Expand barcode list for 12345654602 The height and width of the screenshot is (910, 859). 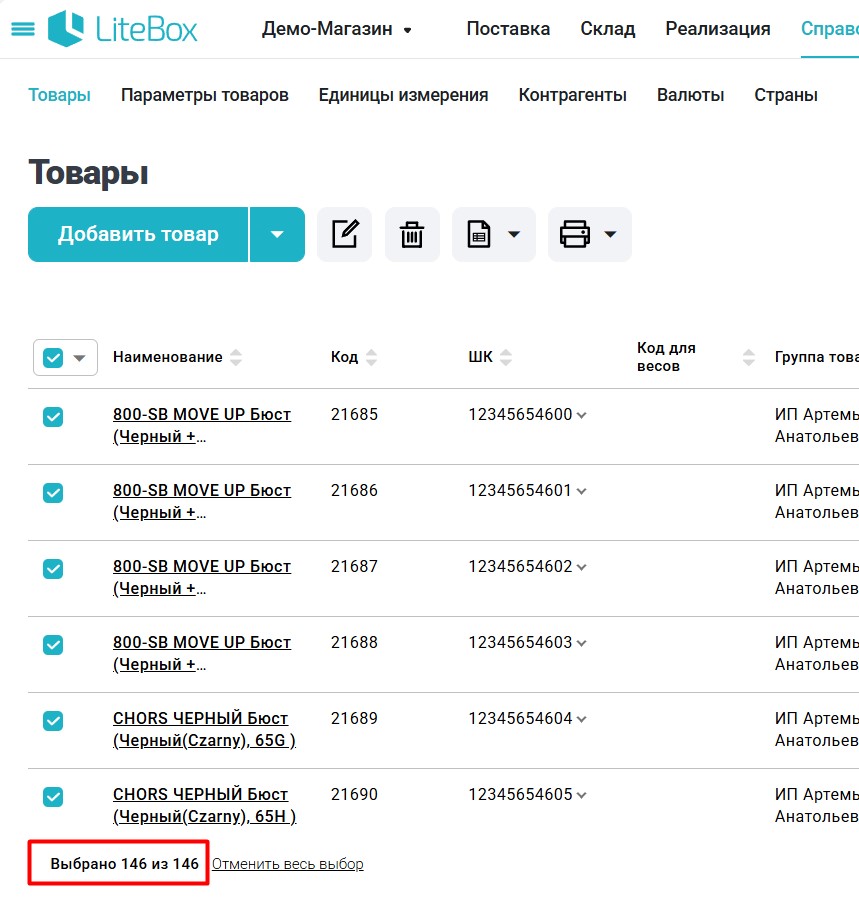click(x=581, y=567)
